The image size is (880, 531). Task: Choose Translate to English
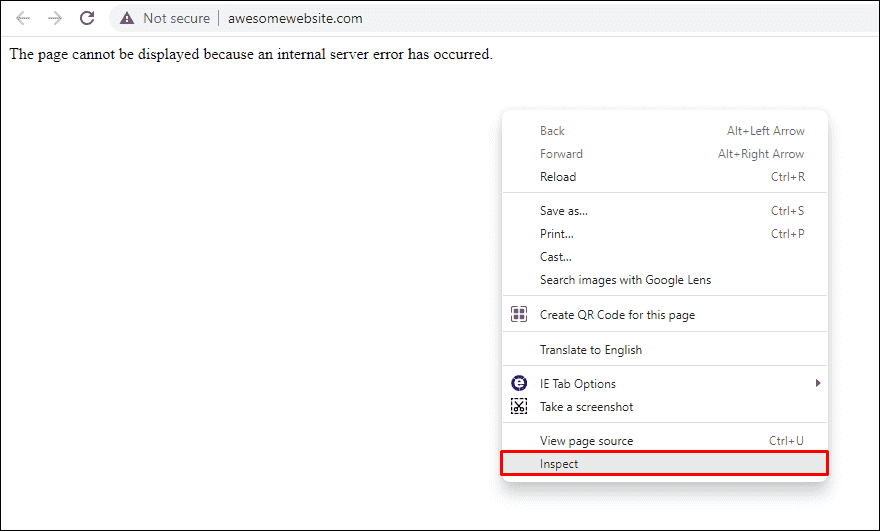click(x=665, y=350)
